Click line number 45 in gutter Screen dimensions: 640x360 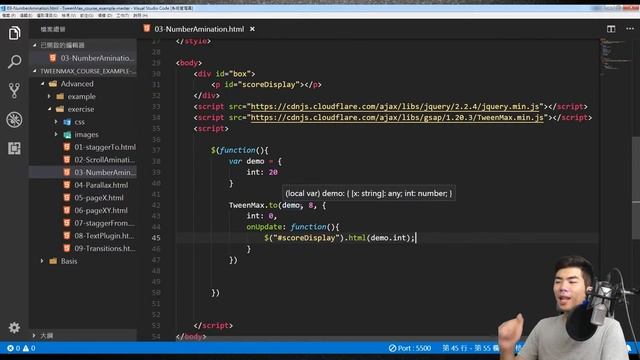tap(156, 238)
